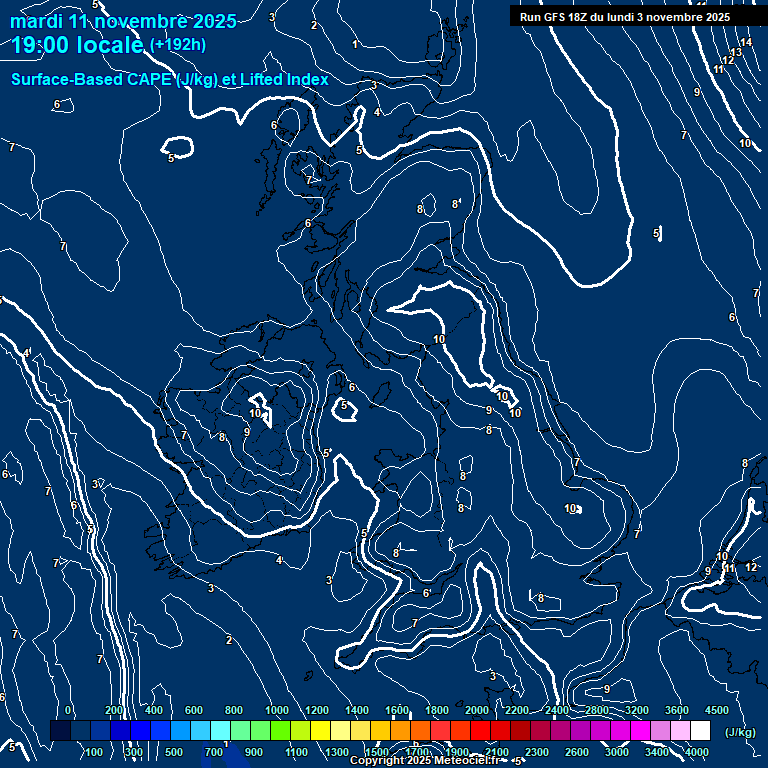Click the (J/kg) unit label
The width and height of the screenshot is (768, 768).
(x=739, y=732)
